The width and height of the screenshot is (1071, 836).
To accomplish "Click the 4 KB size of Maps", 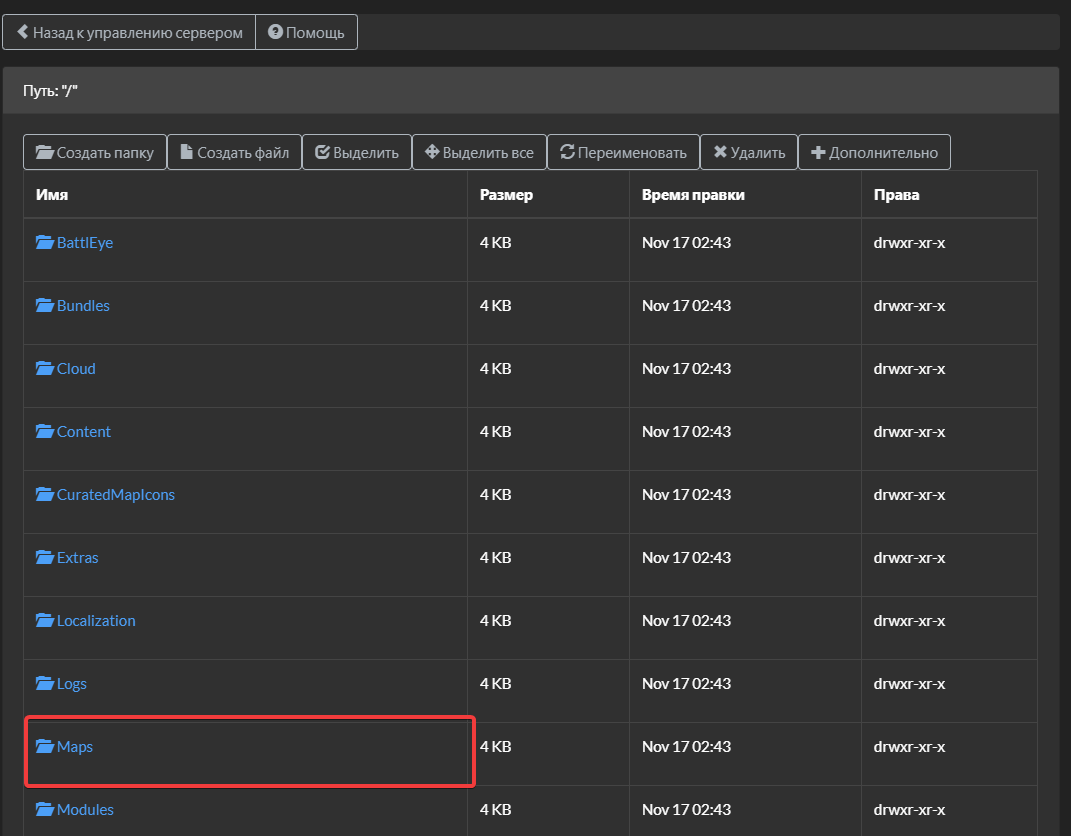I will pyautogui.click(x=495, y=747).
